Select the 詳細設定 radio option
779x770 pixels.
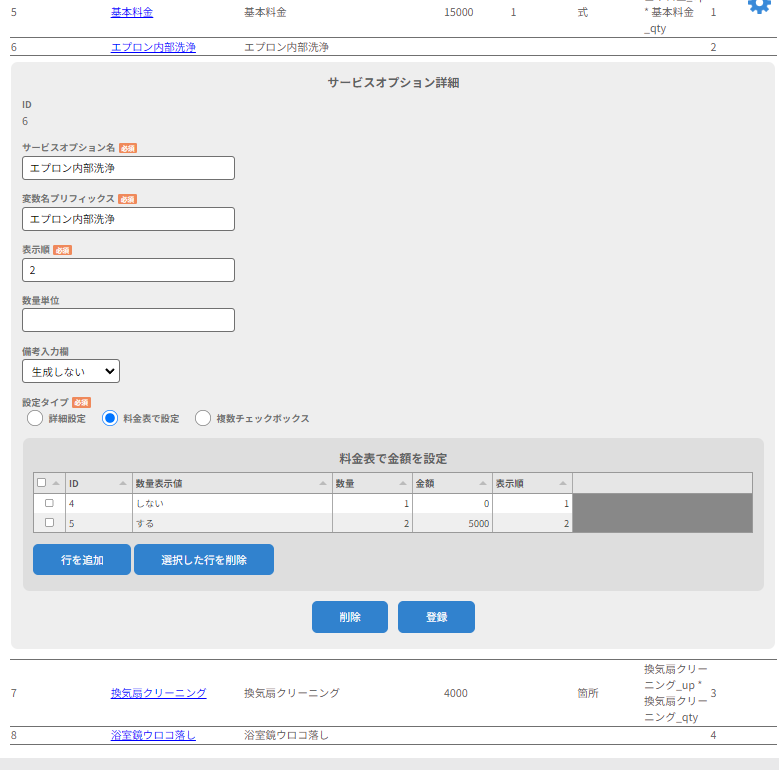[35, 418]
